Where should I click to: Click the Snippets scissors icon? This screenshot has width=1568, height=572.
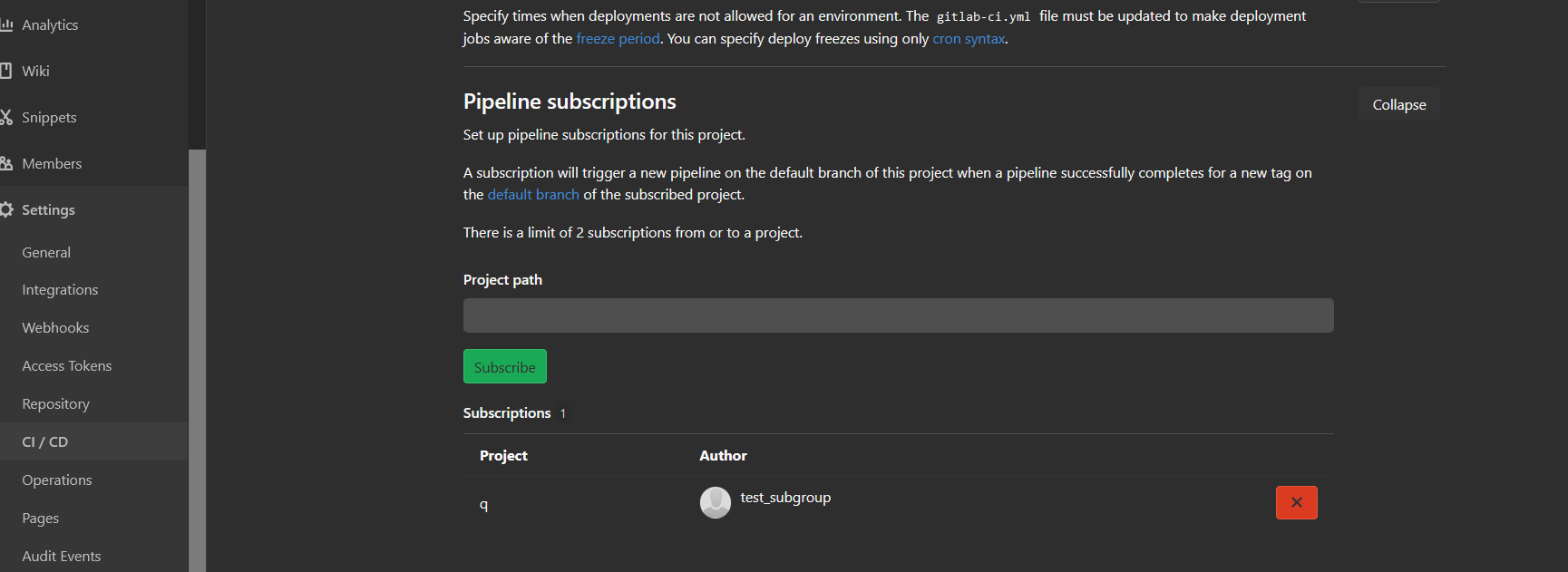click(x=6, y=117)
